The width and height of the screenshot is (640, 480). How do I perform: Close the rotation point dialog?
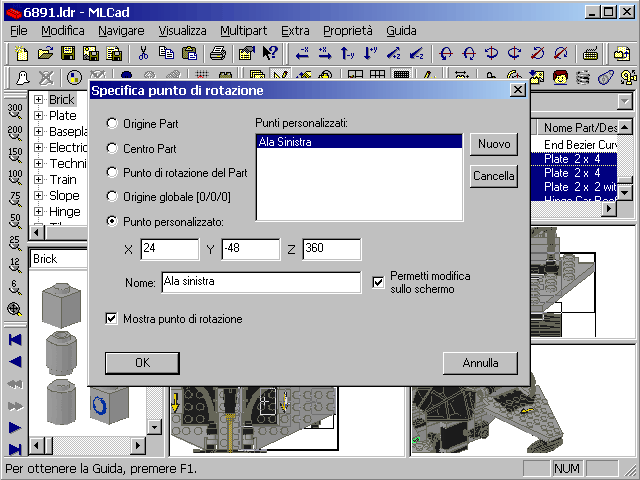tap(518, 89)
